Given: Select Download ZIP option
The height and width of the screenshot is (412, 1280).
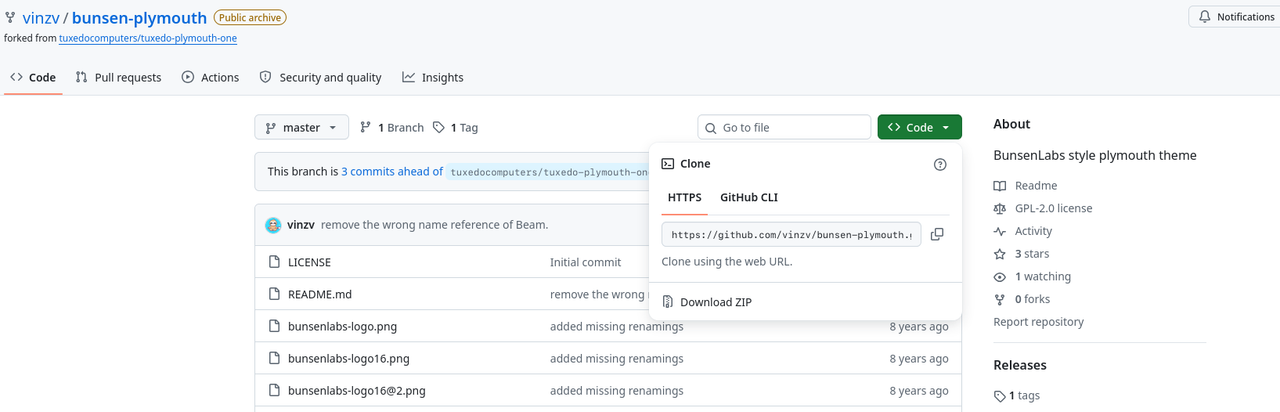Looking at the screenshot, I should click(716, 302).
